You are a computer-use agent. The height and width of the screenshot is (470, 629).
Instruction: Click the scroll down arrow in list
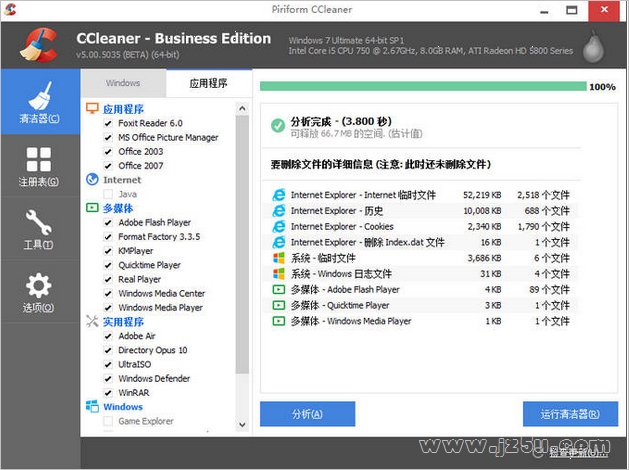point(242,424)
